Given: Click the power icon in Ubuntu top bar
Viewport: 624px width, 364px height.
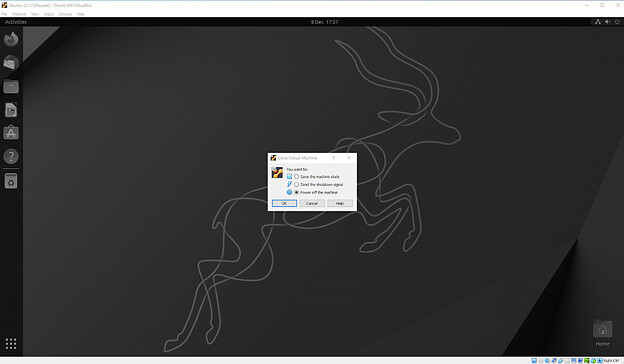Looking at the screenshot, I should pos(617,22).
